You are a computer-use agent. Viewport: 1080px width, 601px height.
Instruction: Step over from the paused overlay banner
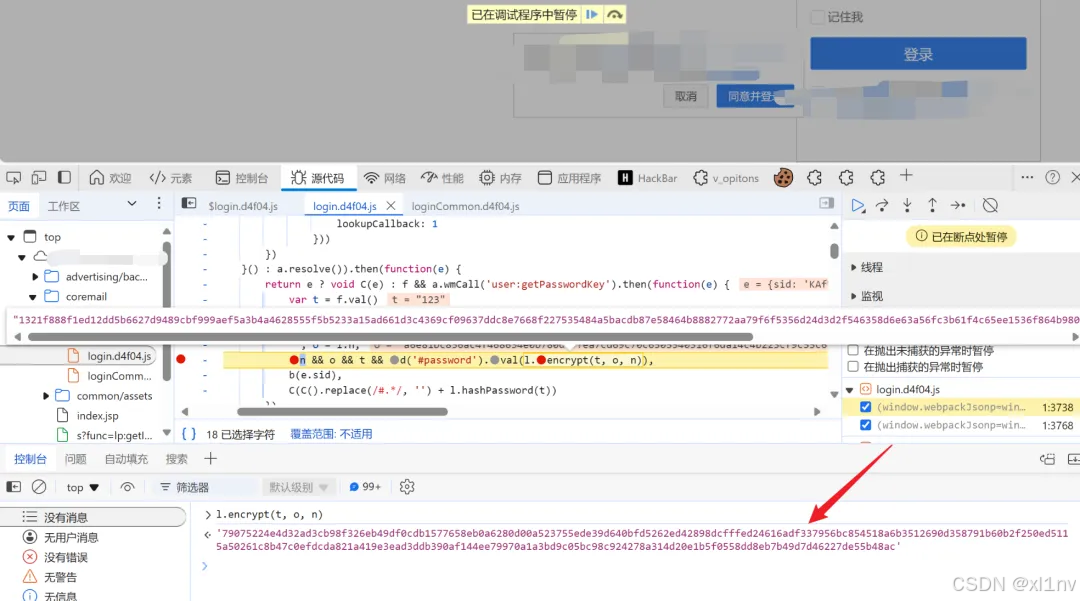[614, 14]
